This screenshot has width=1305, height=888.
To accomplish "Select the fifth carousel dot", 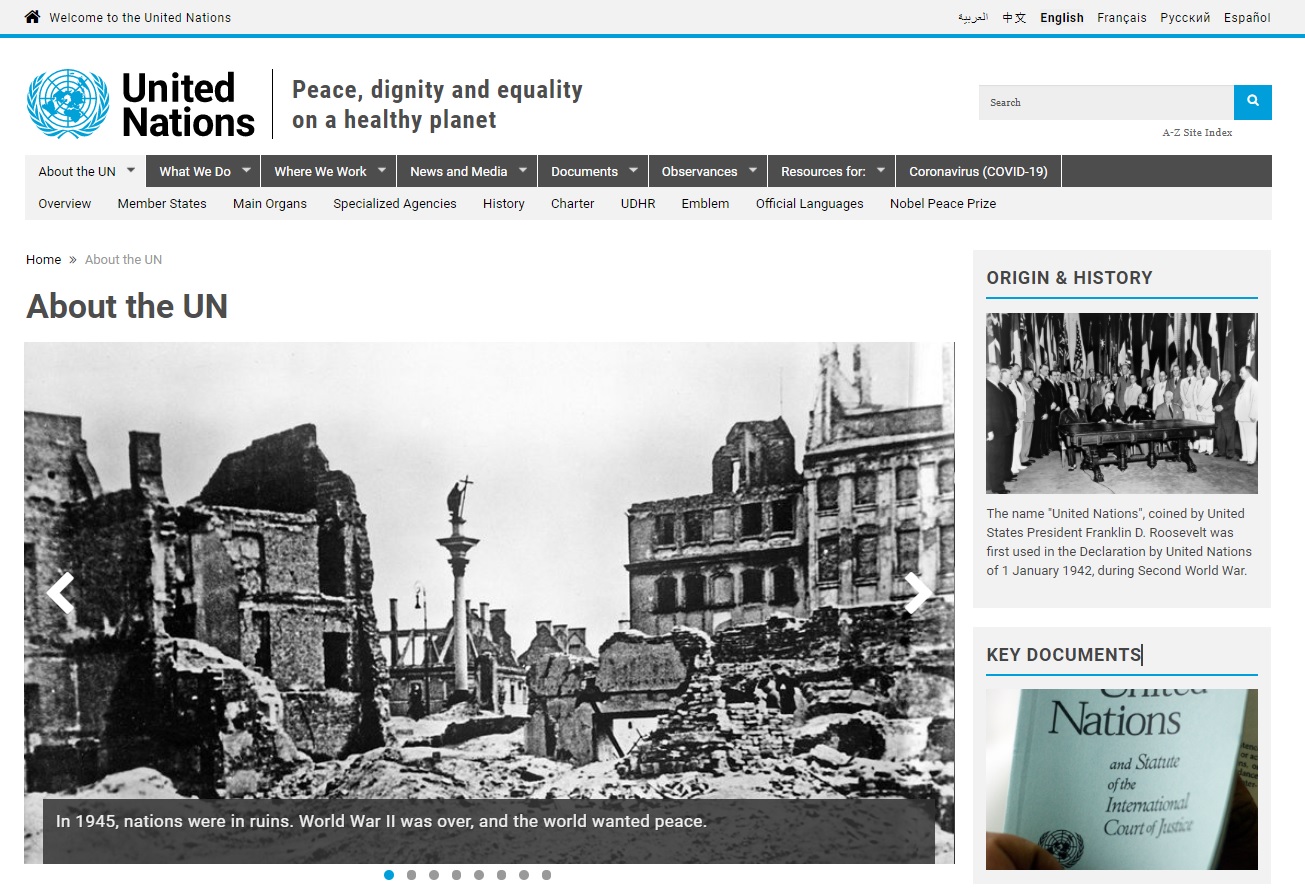I will [x=479, y=875].
